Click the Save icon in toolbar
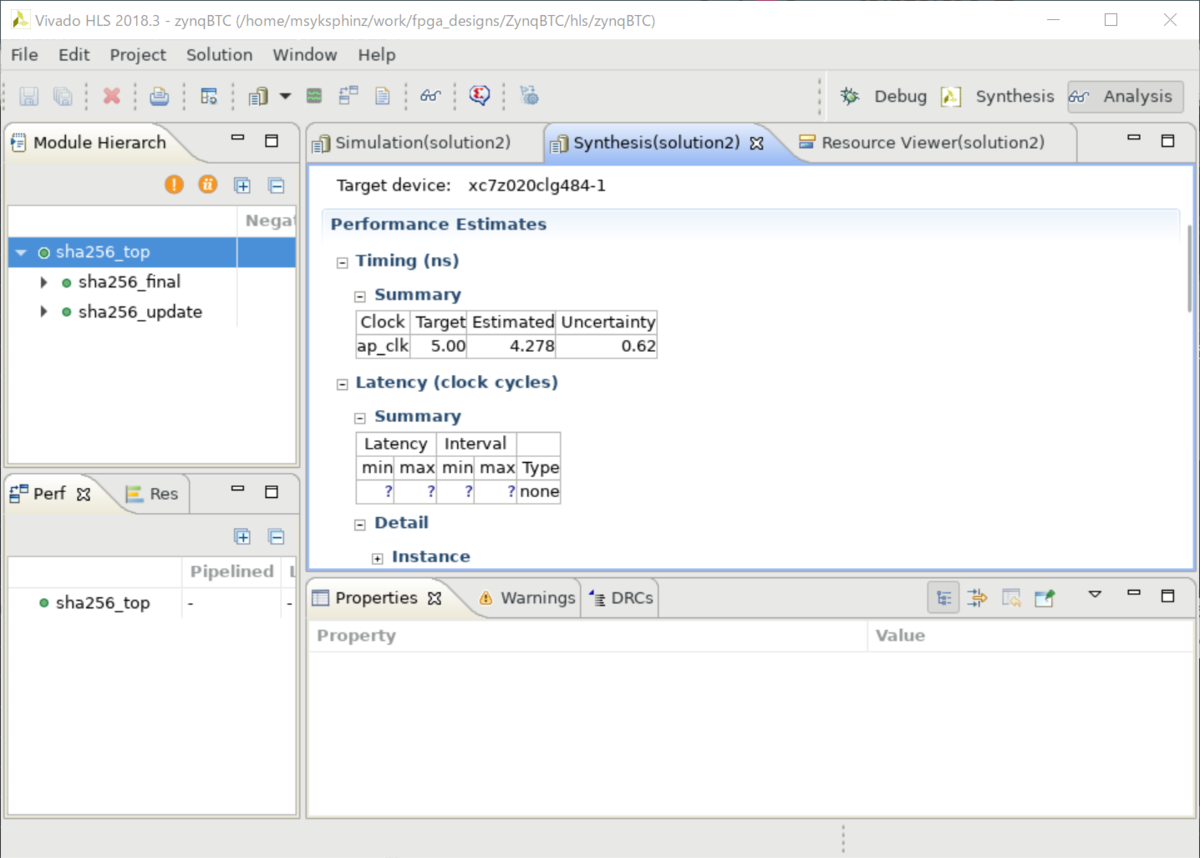This screenshot has width=1200, height=858. click(x=29, y=96)
